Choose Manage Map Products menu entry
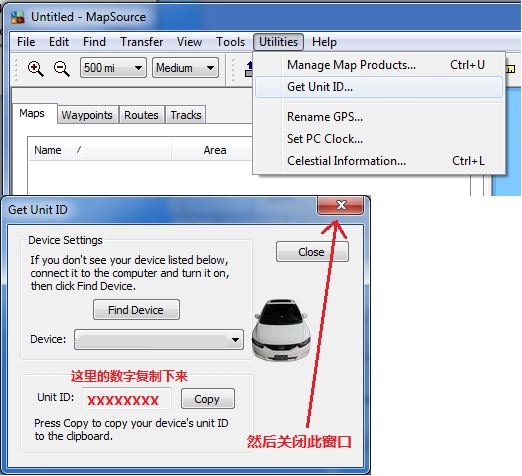The image size is (522, 476). [379, 65]
